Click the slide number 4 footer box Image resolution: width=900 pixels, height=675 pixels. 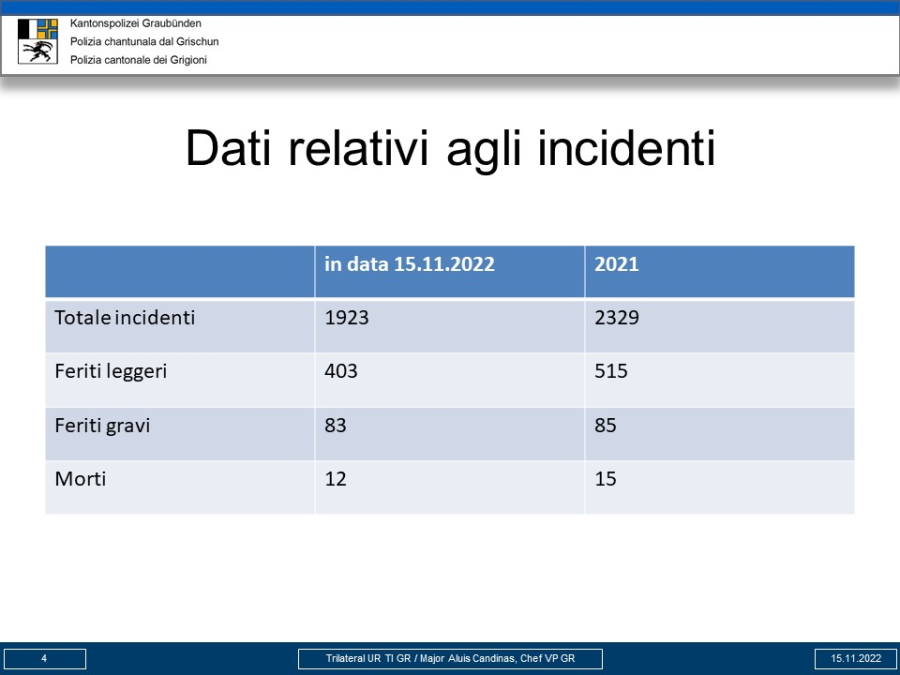(x=44, y=658)
